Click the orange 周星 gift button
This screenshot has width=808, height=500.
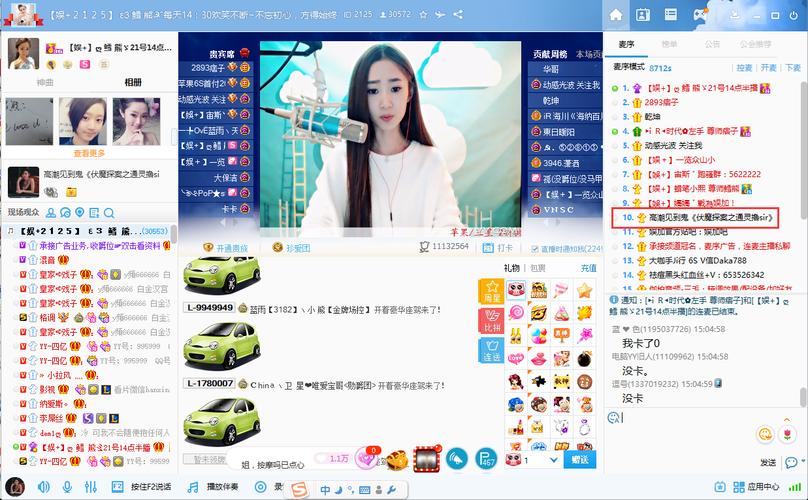[x=491, y=291]
